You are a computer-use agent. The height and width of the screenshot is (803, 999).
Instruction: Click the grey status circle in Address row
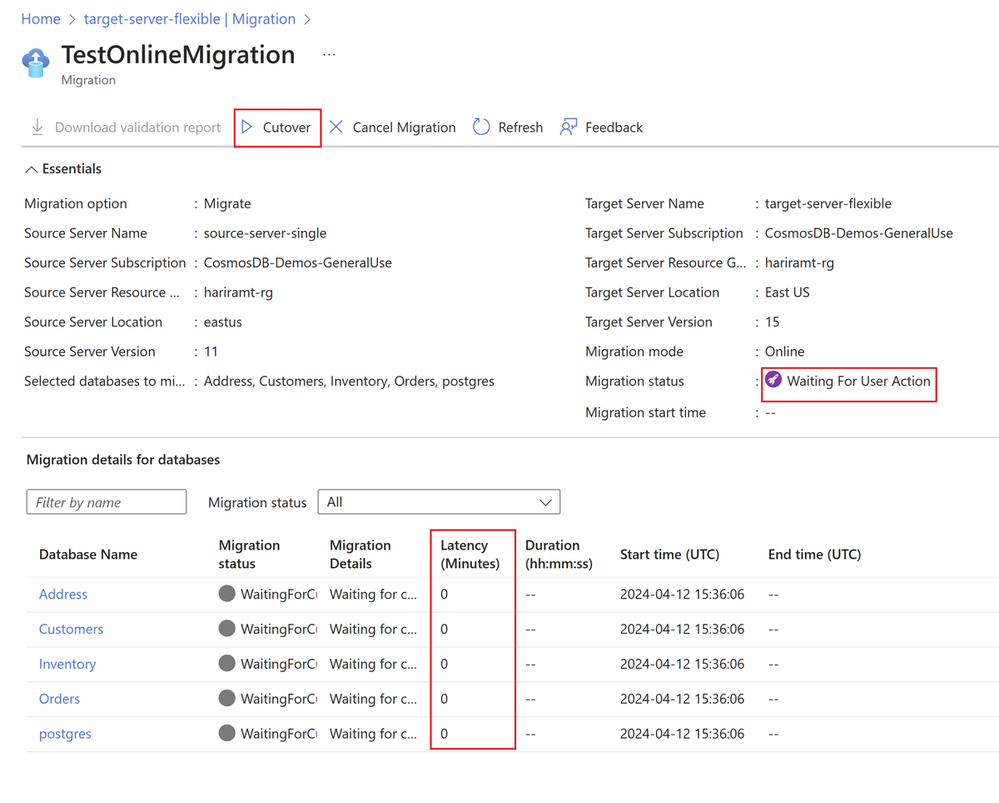[x=227, y=593]
